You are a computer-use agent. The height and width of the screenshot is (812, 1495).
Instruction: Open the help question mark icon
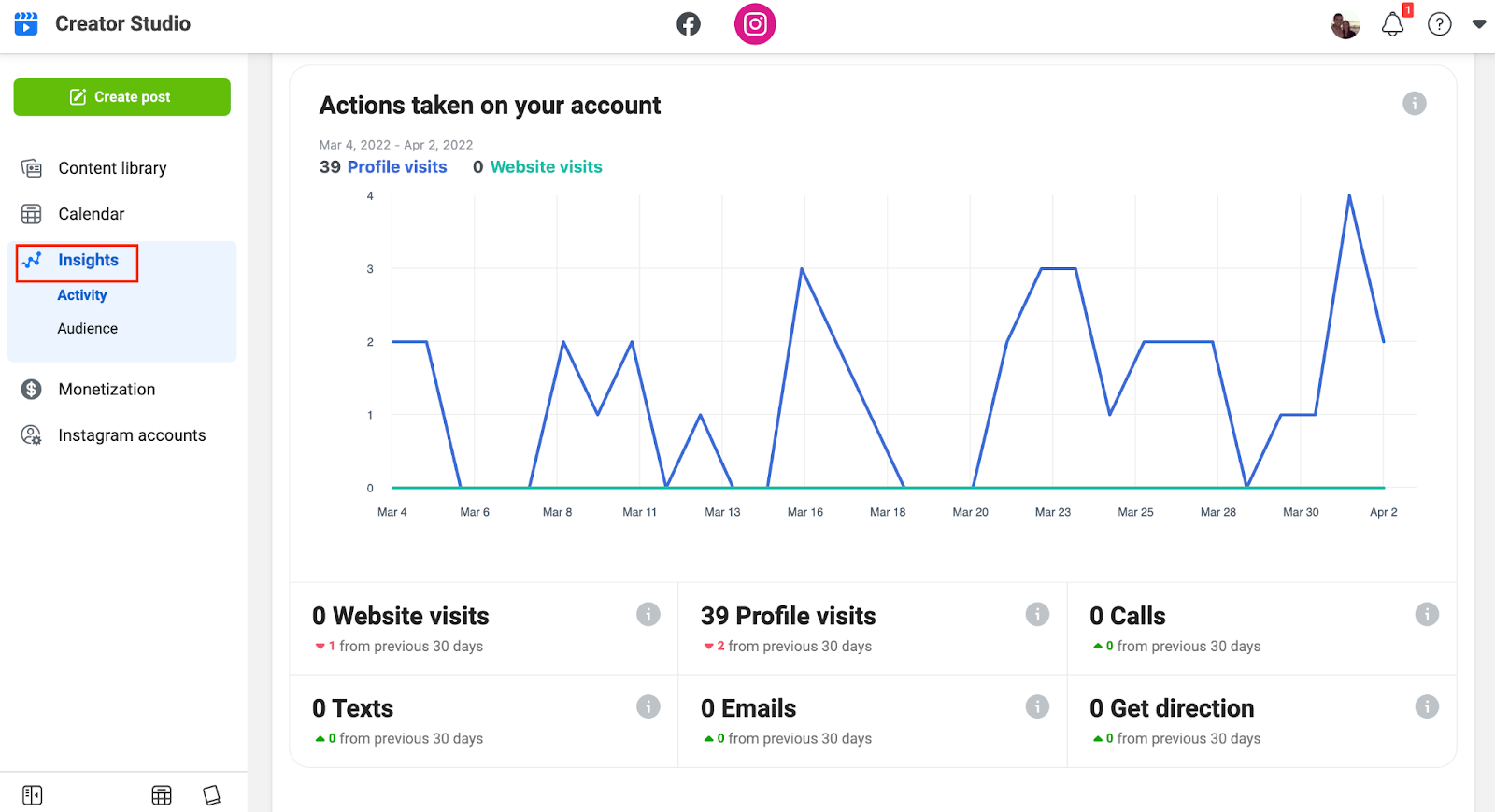point(1440,24)
